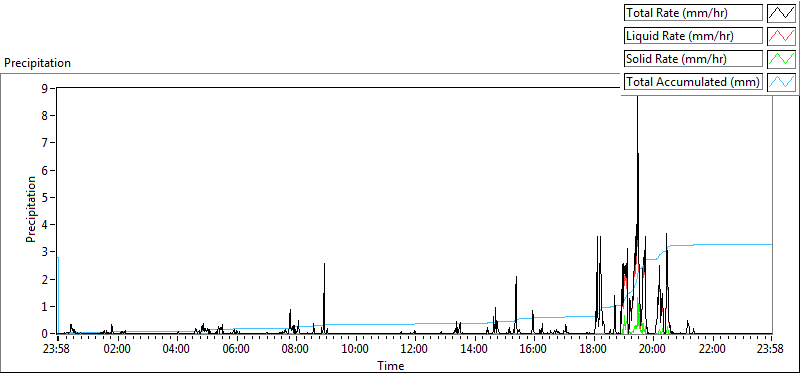This screenshot has height=373, width=800.
Task: Click the 20:00 tick label on time axis
Action: point(653,350)
